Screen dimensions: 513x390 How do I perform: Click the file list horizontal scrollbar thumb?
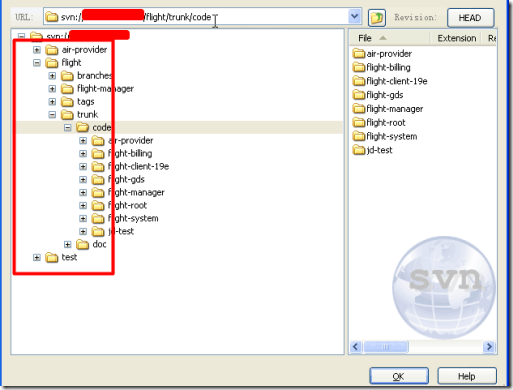pyautogui.click(x=386, y=347)
